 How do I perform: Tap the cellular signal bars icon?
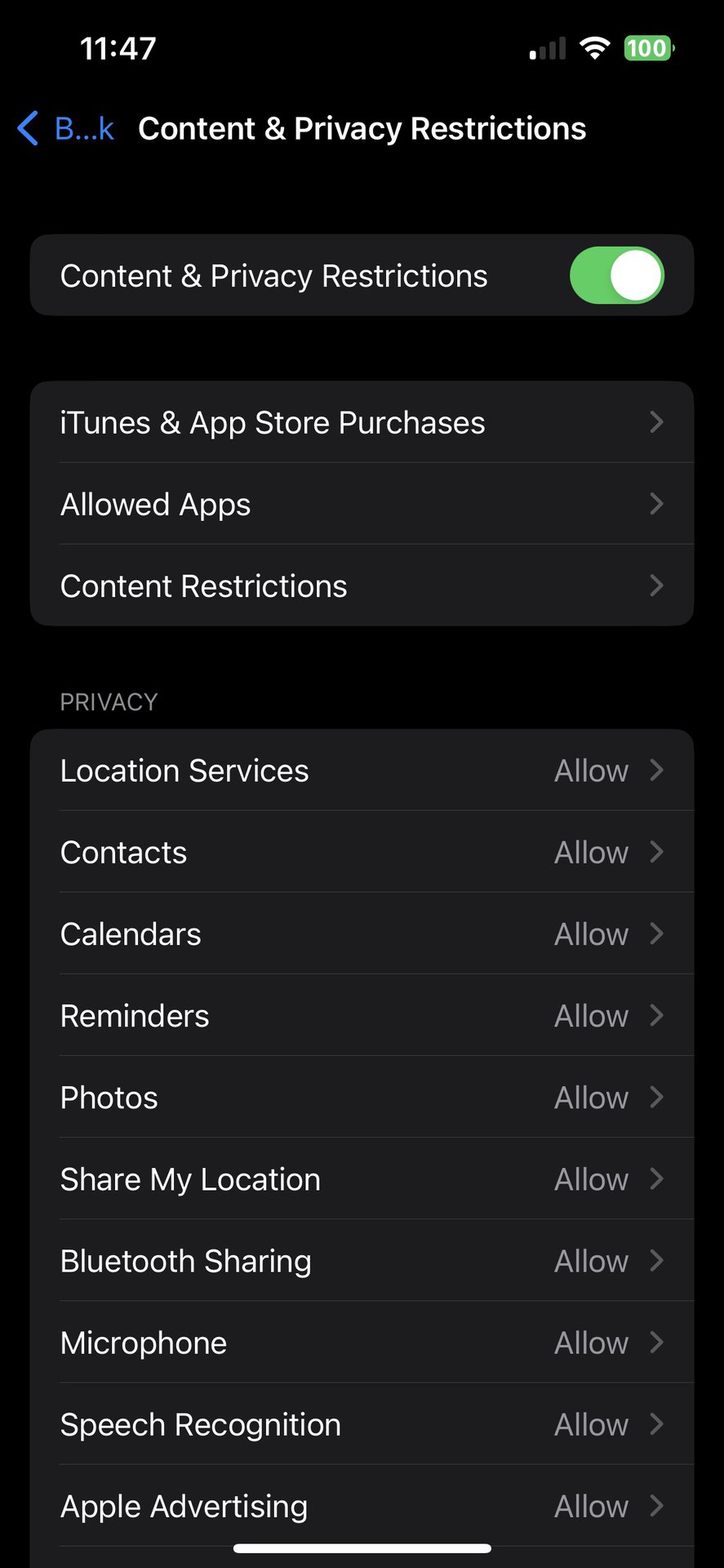[548, 49]
